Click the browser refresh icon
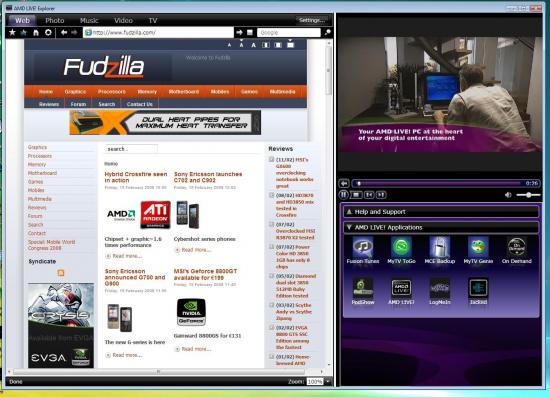Viewport: 550px width, 397px height. pos(48,33)
